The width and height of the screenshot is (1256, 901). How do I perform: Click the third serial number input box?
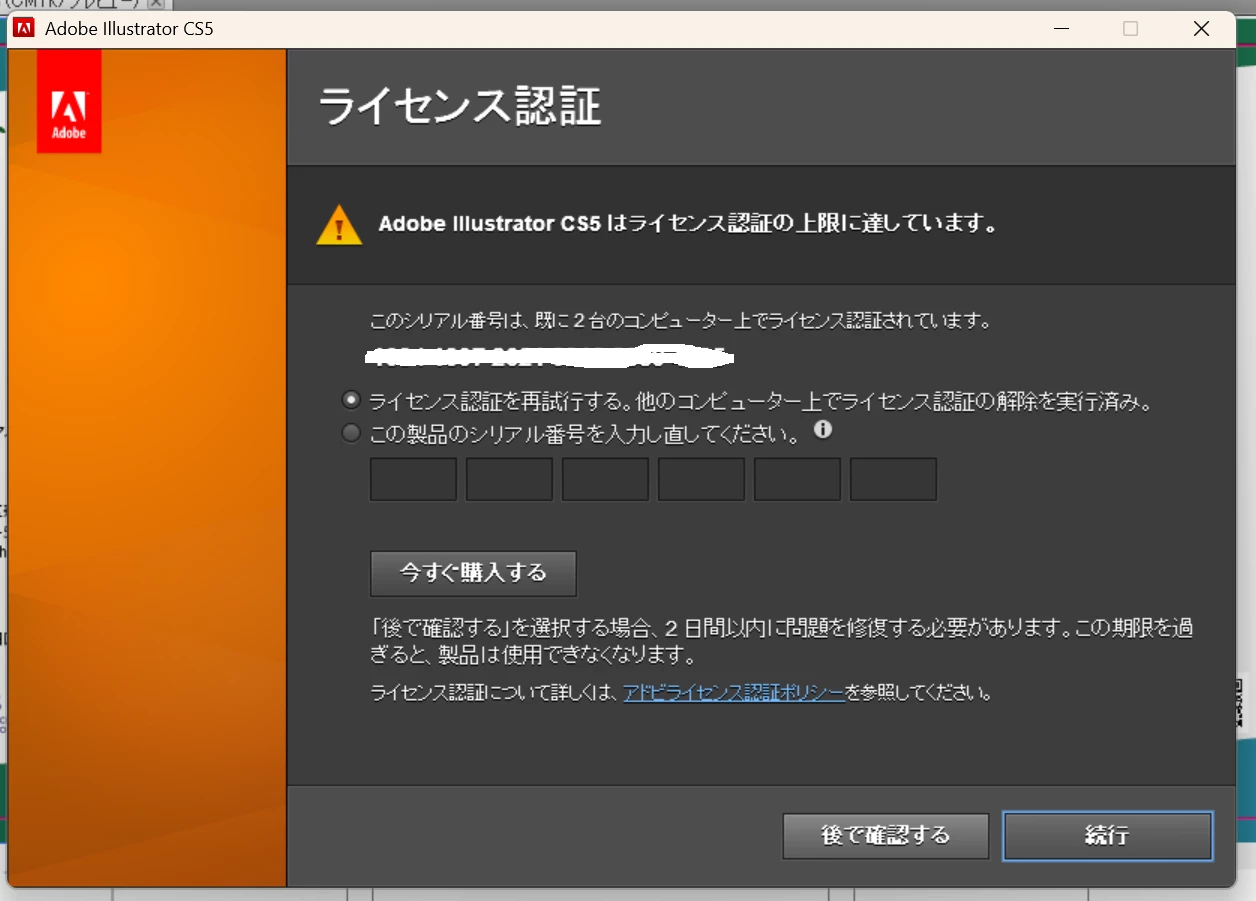click(x=605, y=479)
